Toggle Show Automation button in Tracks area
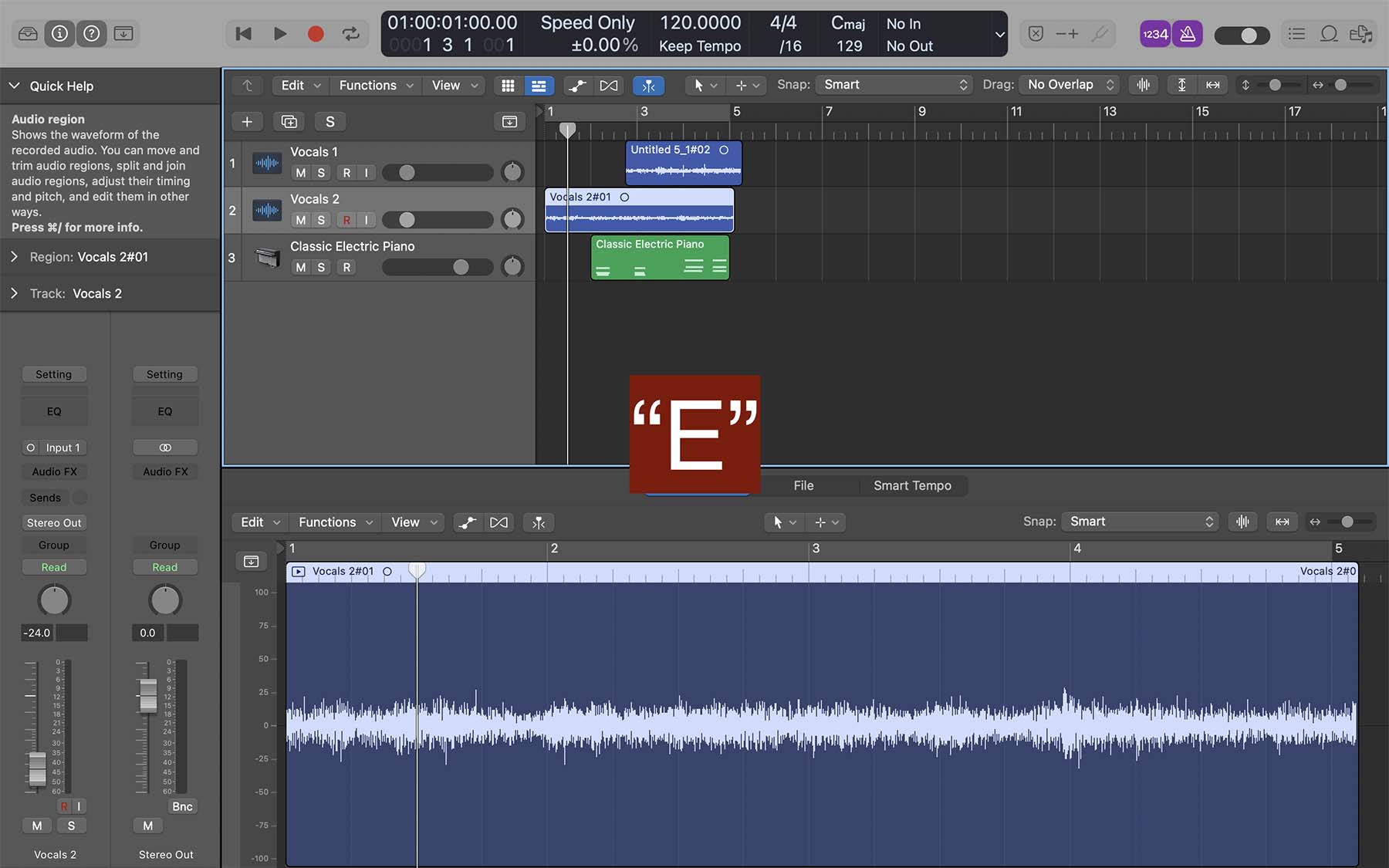The height and width of the screenshot is (868, 1389). [577, 85]
